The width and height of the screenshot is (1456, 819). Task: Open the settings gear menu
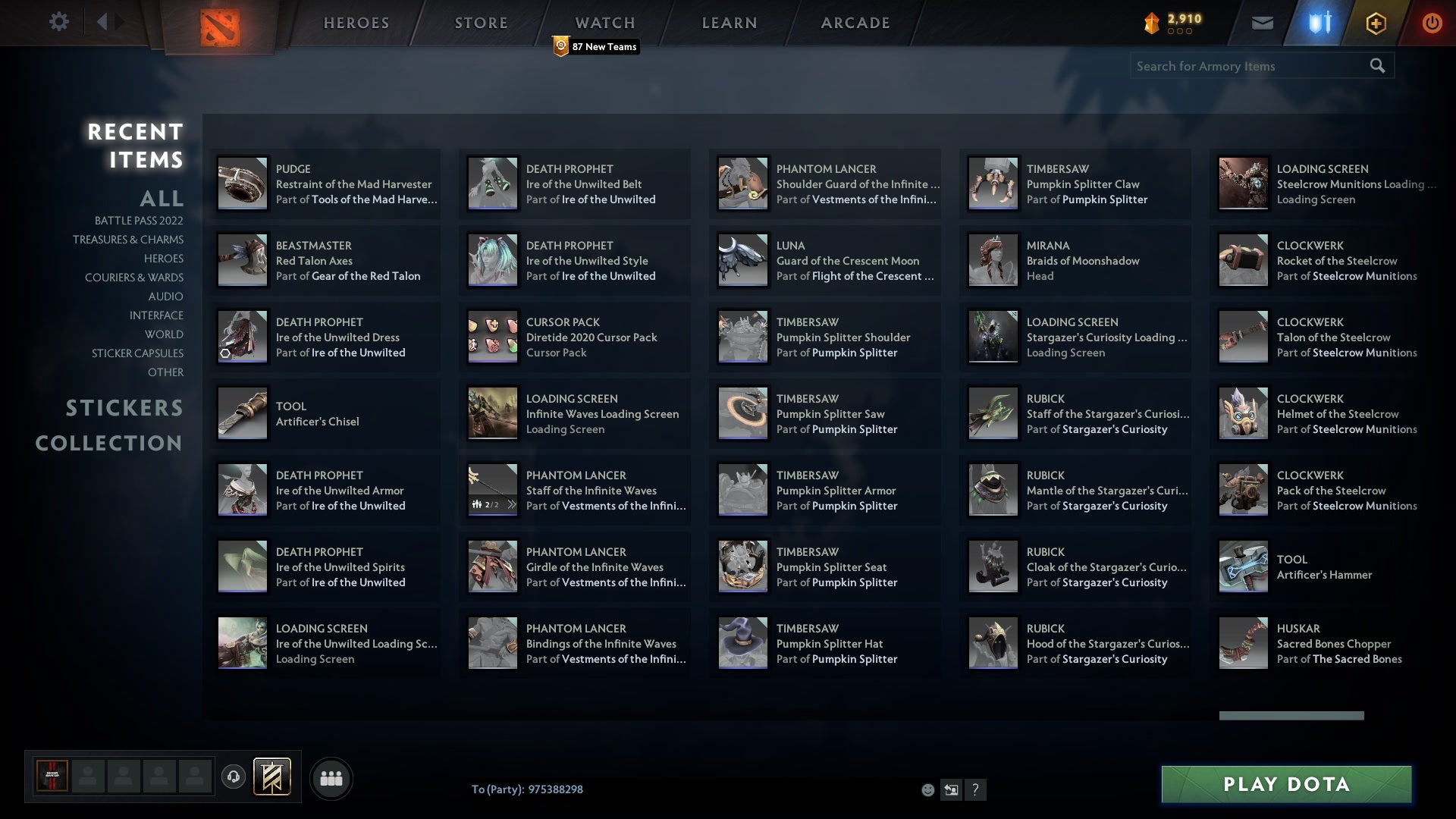tap(58, 22)
